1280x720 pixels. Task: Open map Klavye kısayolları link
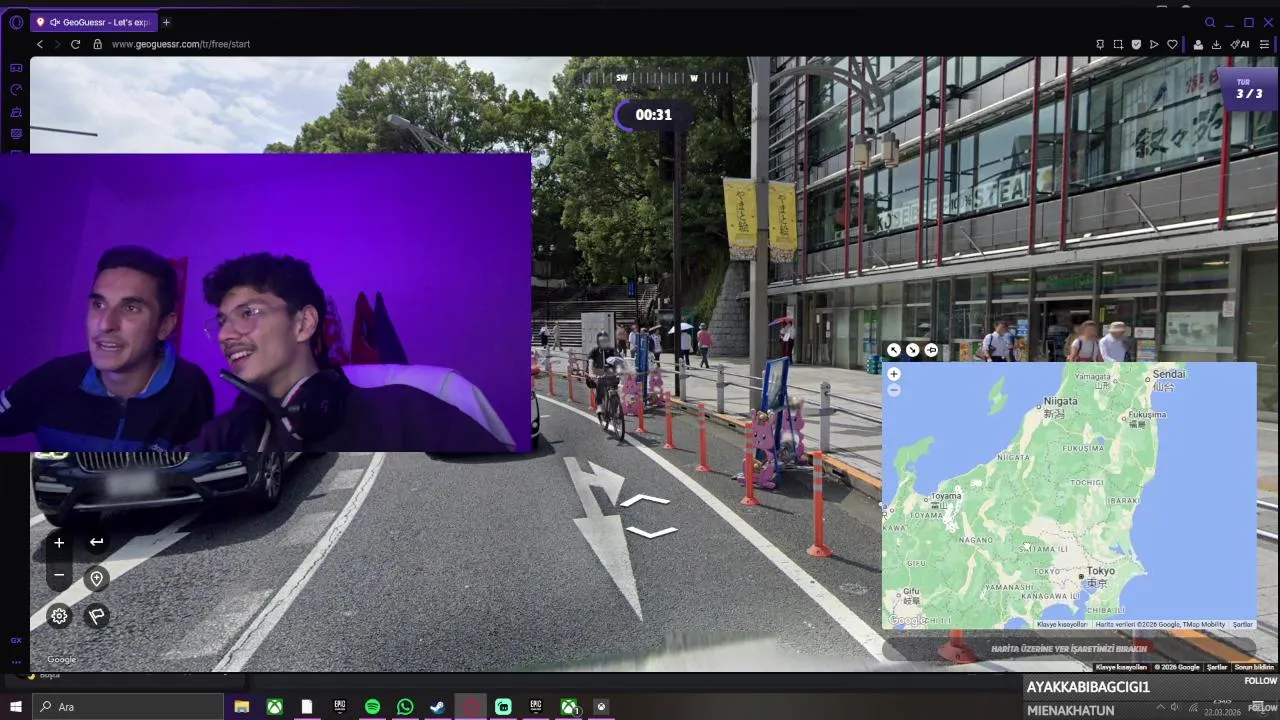click(x=1061, y=624)
